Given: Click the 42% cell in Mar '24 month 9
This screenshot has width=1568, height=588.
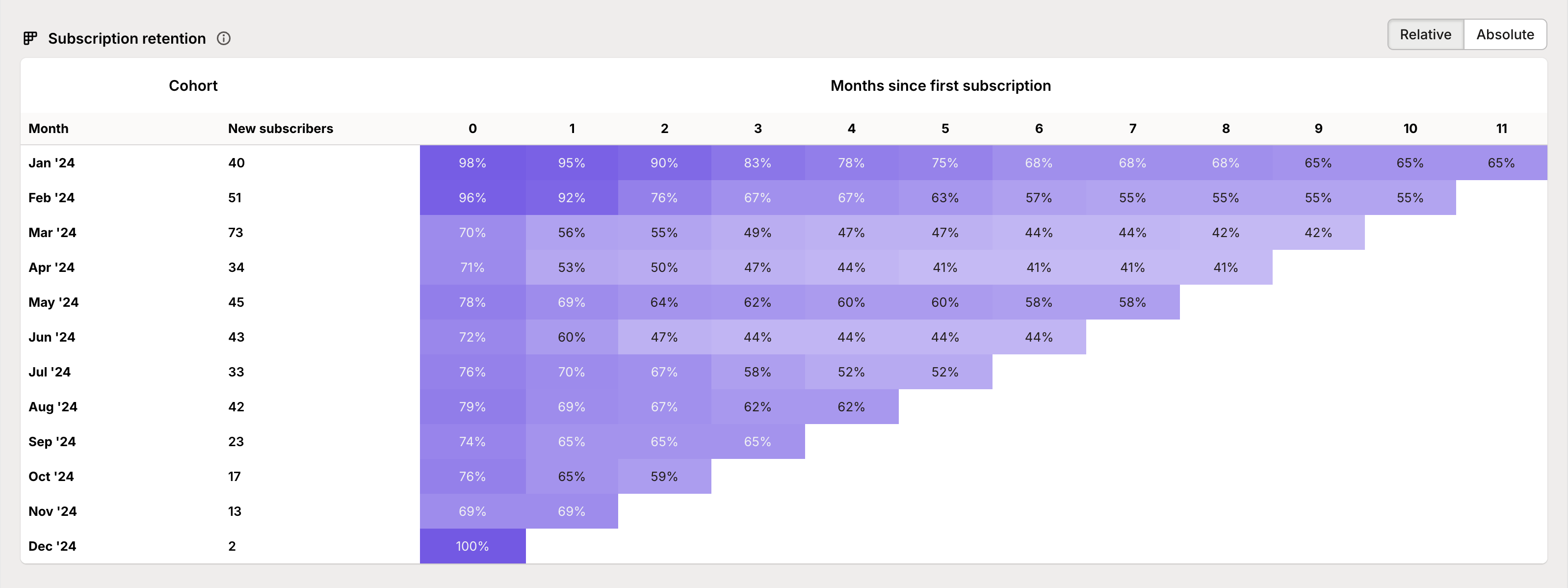Looking at the screenshot, I should point(1318,232).
